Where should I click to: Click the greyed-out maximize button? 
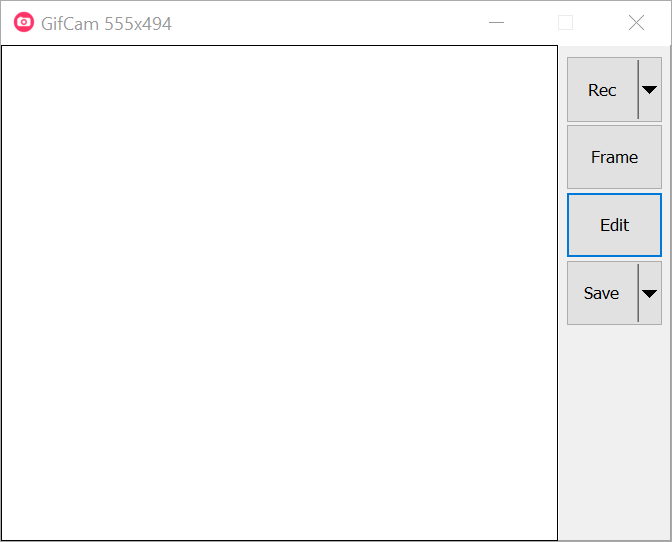(x=566, y=23)
